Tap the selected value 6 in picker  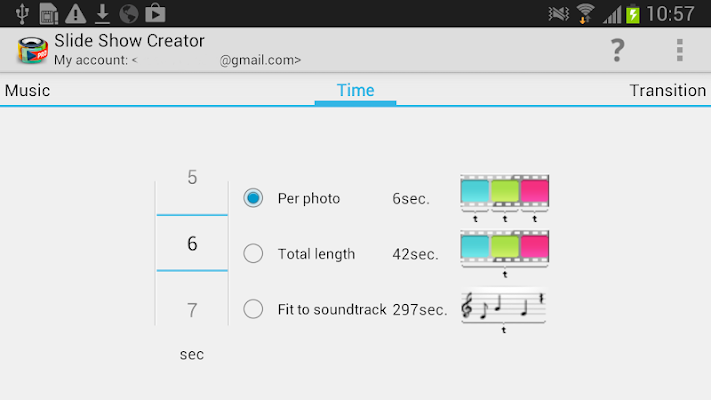(192, 244)
